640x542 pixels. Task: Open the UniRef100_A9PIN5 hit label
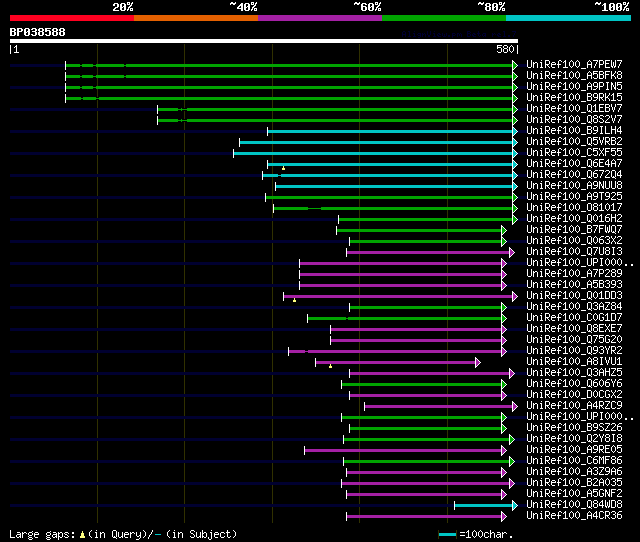(x=574, y=87)
